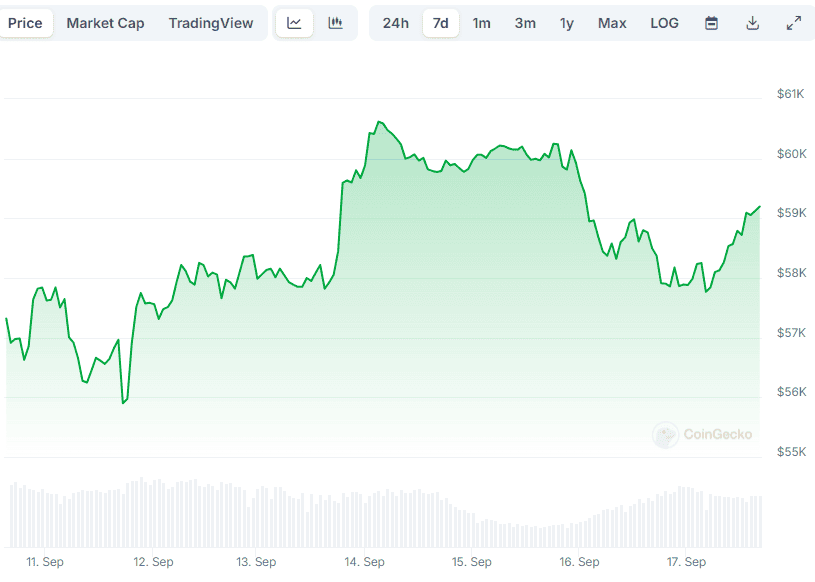Select the Max time range
This screenshot has height=582, width=815.
[612, 23]
